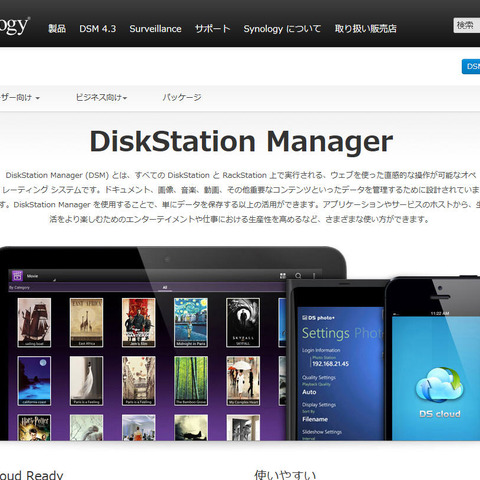This screenshot has height=480, width=480.
Task: Click the grid view icon on tablet
Action: tap(283, 276)
